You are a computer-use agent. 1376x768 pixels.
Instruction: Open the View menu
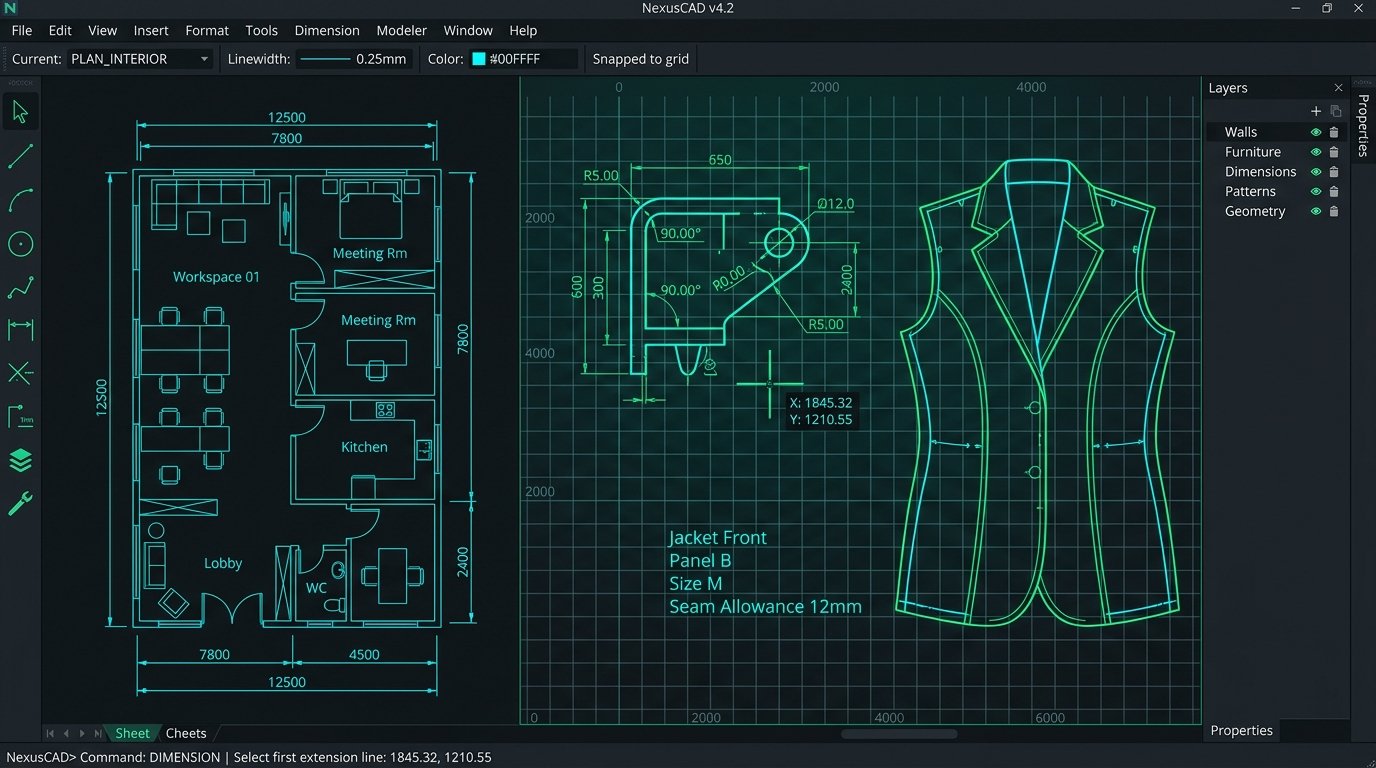[102, 30]
